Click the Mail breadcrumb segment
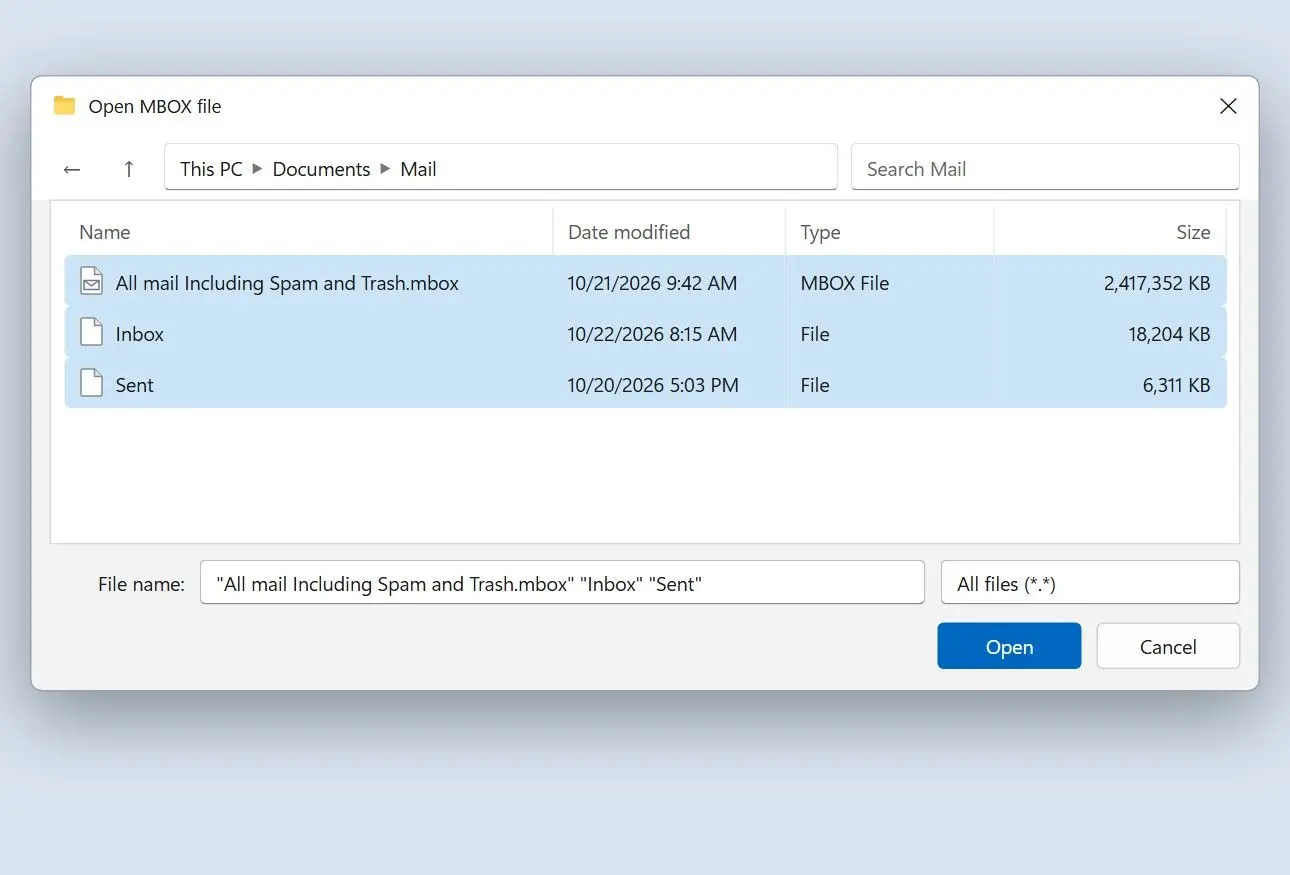This screenshot has height=875, width=1290. pos(418,169)
